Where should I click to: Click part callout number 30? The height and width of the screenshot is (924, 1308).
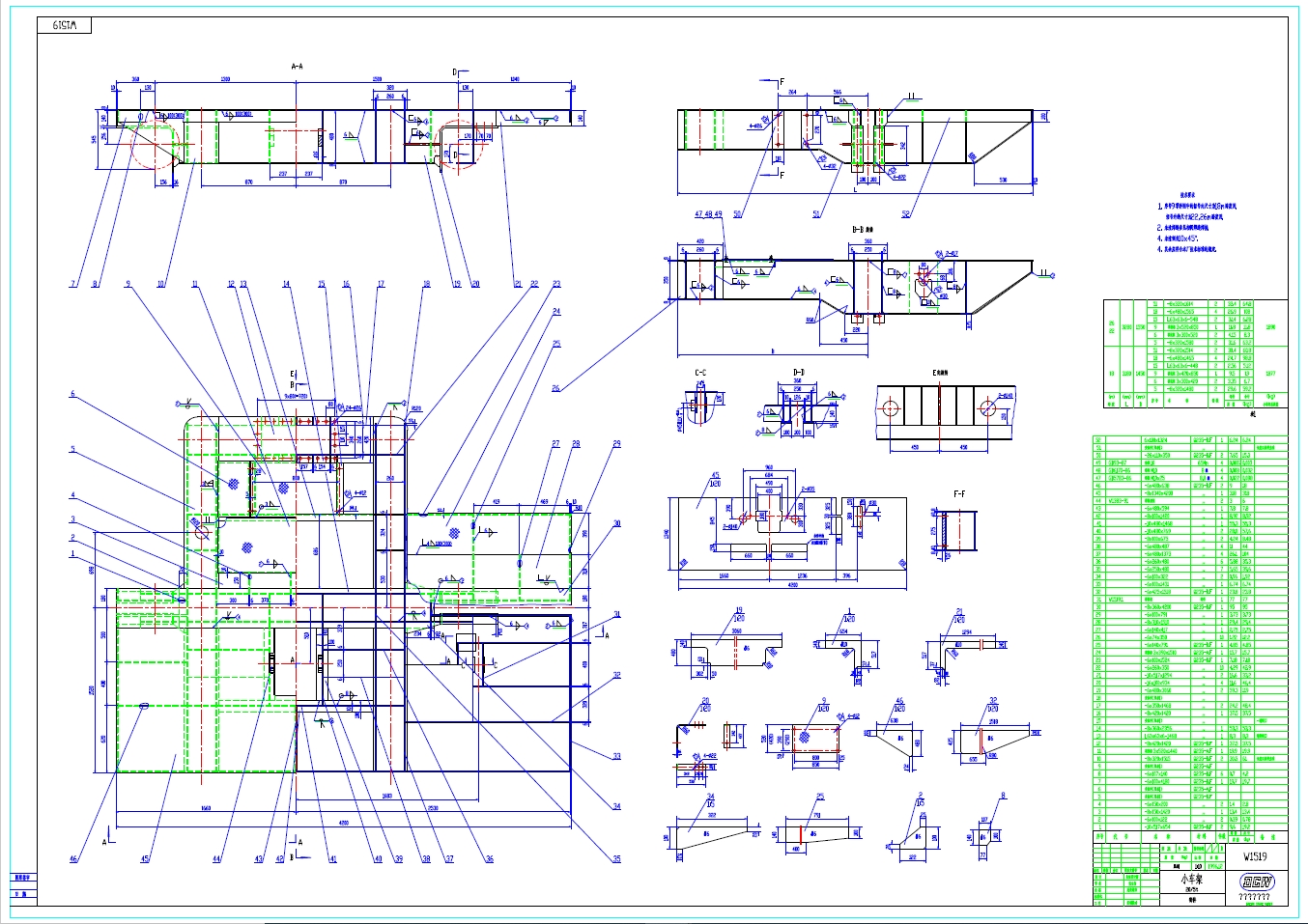coord(616,523)
